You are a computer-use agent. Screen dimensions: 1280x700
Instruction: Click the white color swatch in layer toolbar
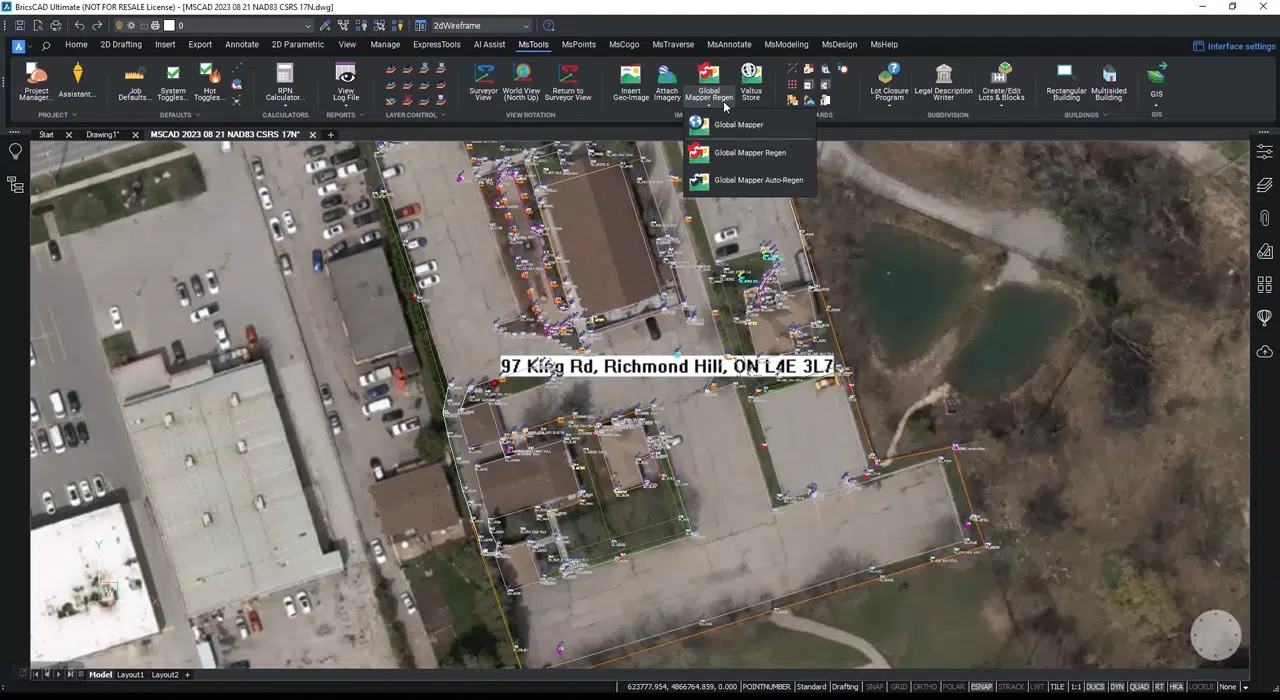pyautogui.click(x=169, y=26)
